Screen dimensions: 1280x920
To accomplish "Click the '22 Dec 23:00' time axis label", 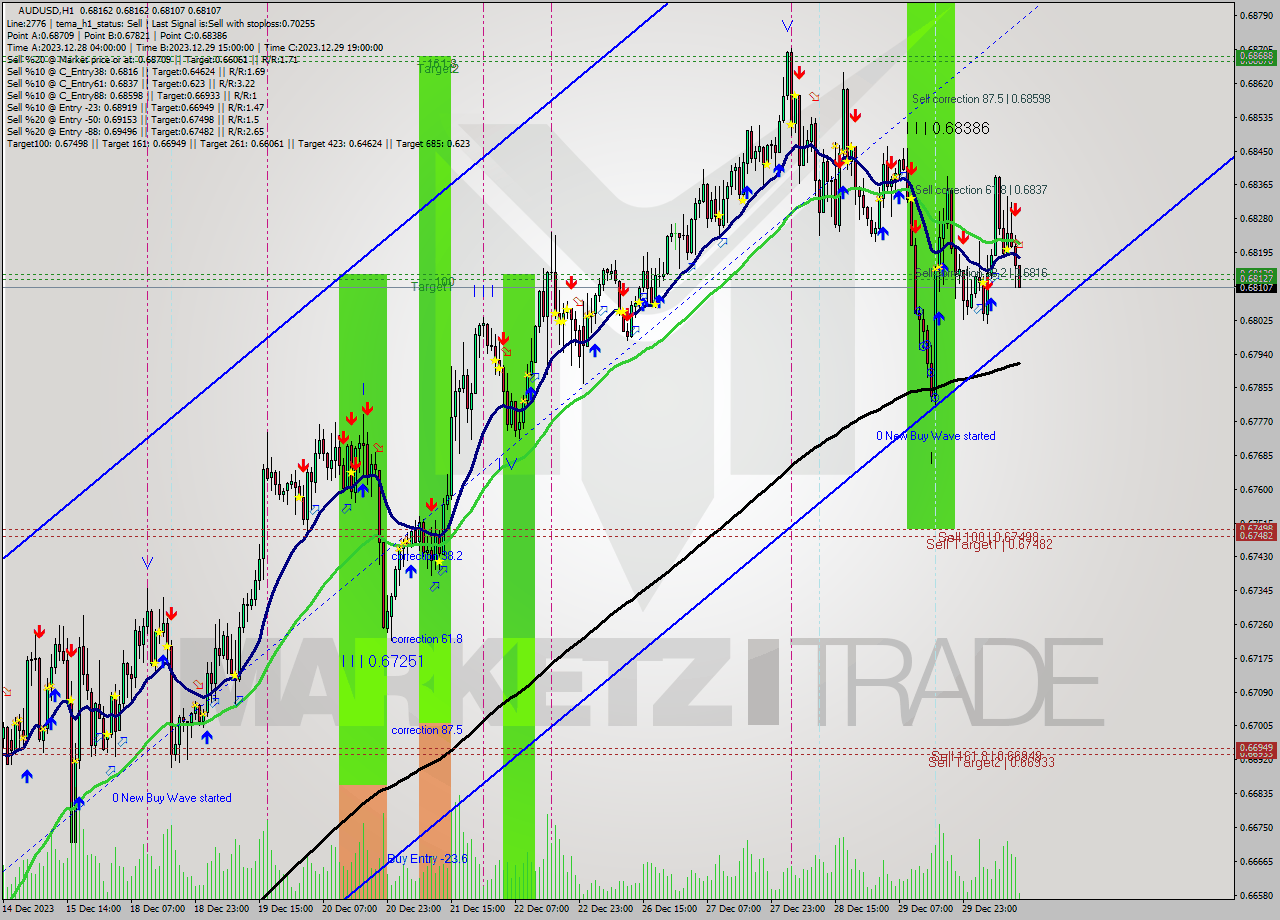I will [x=606, y=909].
